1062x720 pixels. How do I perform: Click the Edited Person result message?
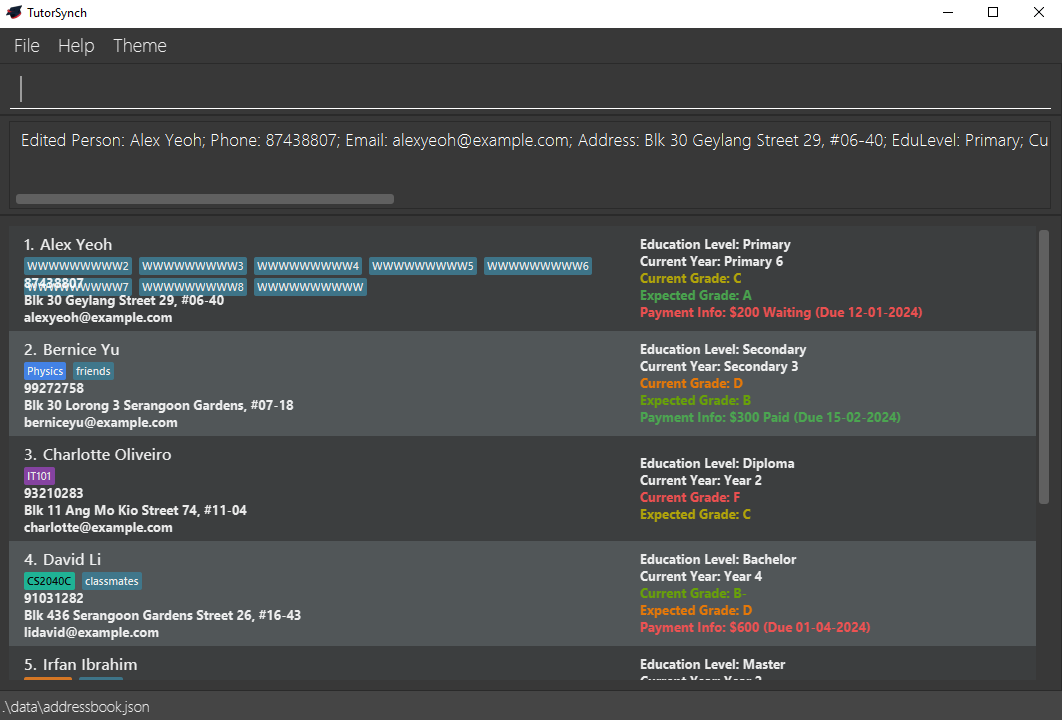(x=534, y=140)
